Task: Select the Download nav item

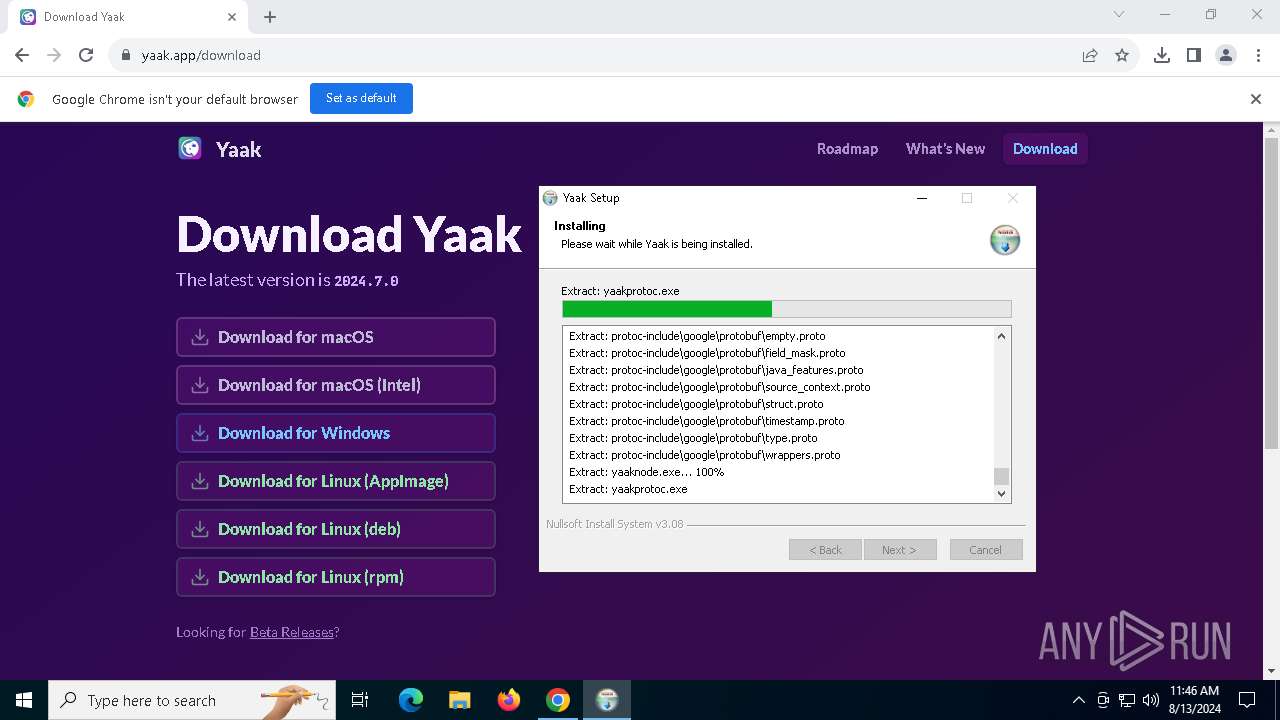Action: (x=1045, y=149)
